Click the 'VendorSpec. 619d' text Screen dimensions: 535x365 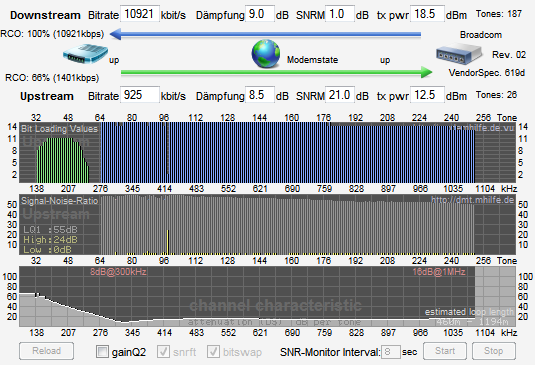pos(487,73)
